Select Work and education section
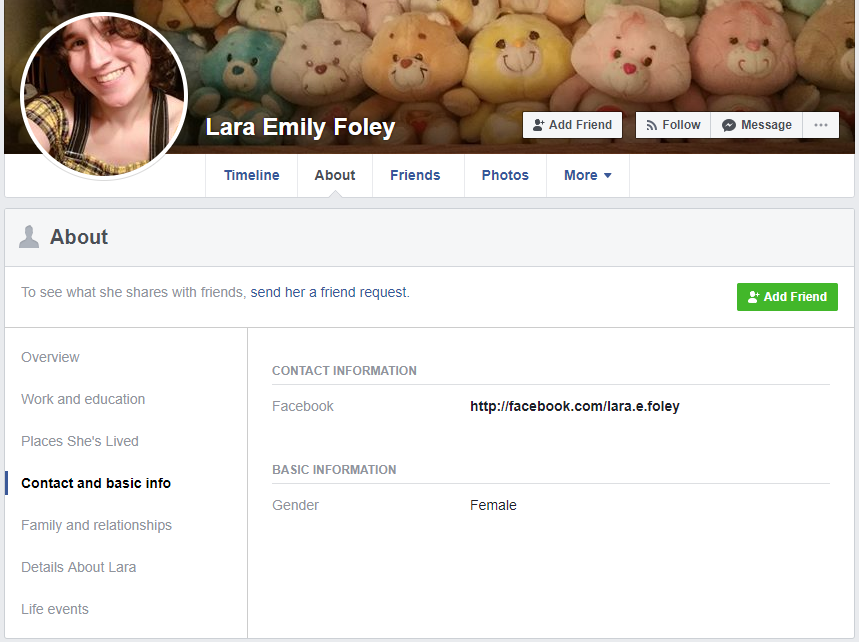The width and height of the screenshot is (859, 642). point(83,399)
